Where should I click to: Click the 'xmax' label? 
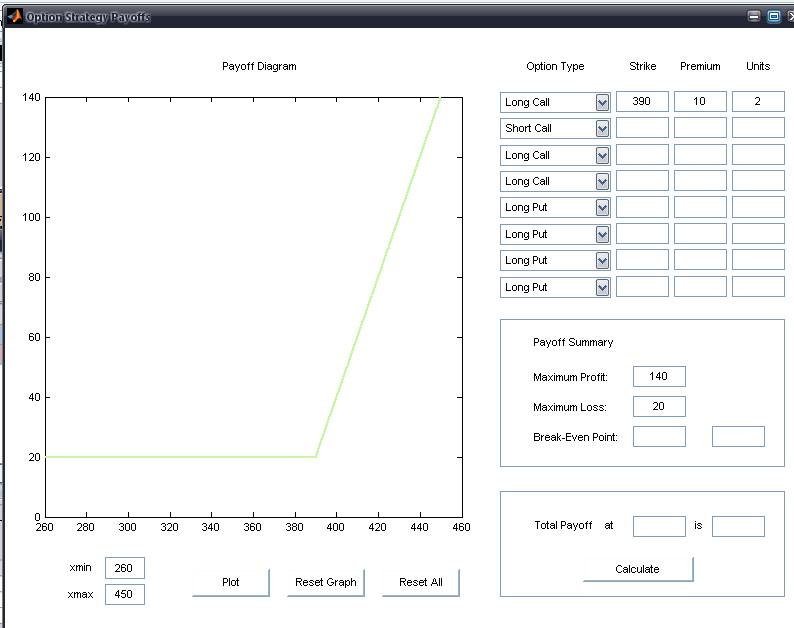81,595
